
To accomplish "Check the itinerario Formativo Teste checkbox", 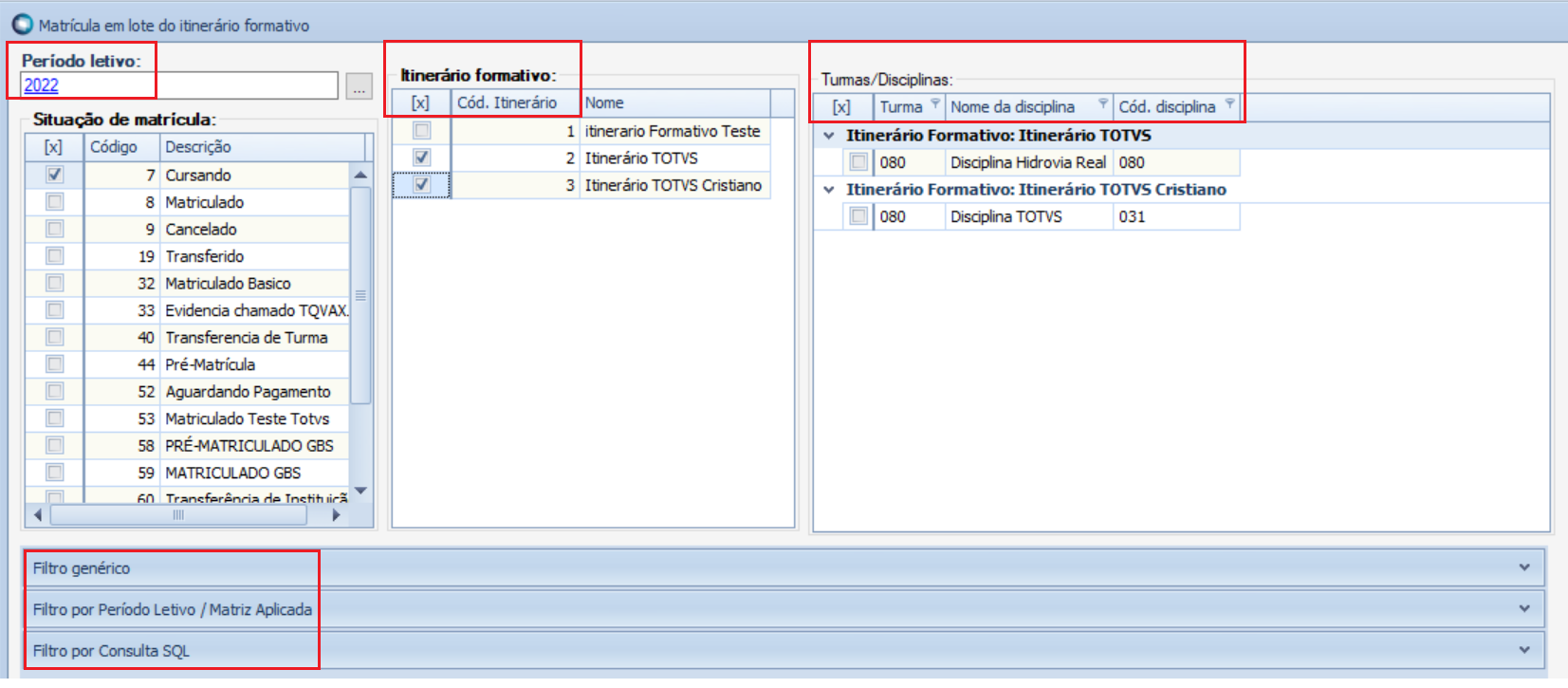I will click(422, 131).
